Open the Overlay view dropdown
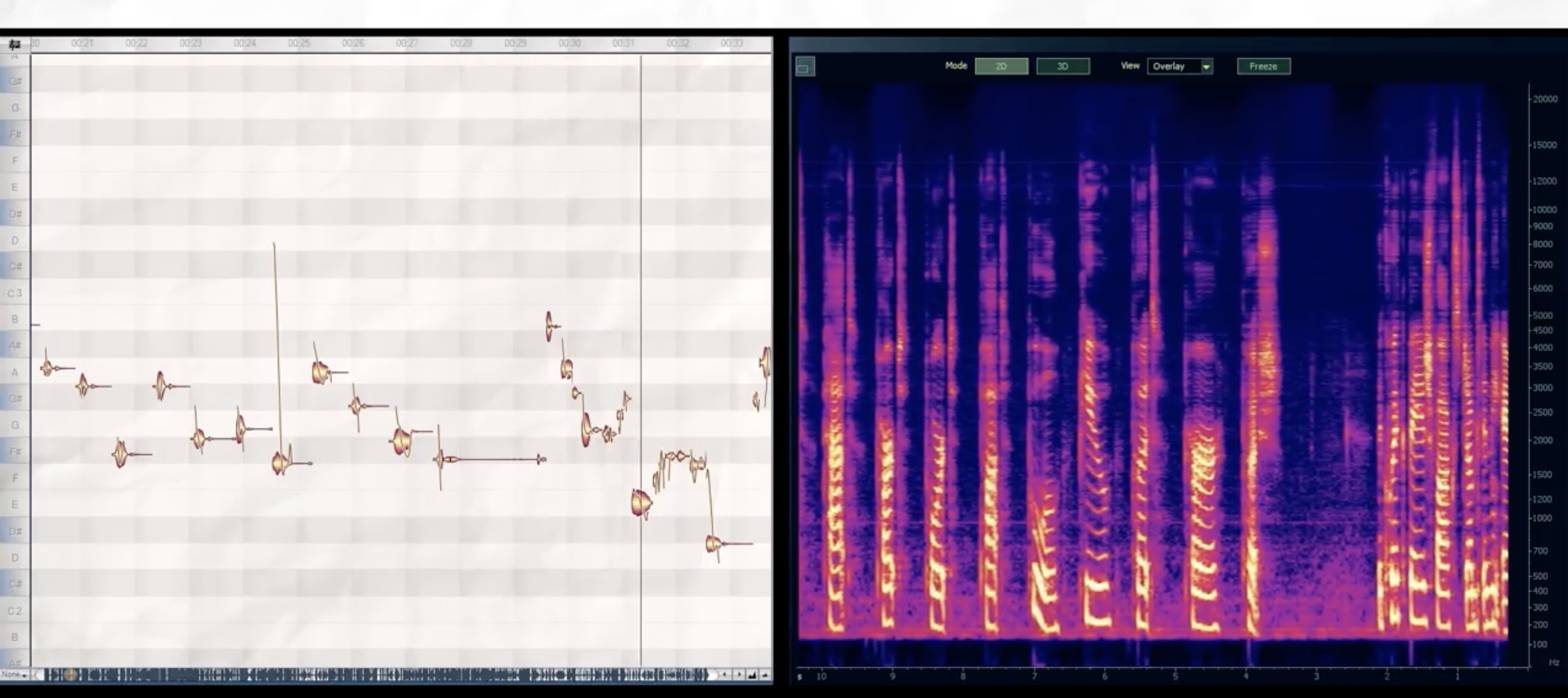 click(1180, 66)
